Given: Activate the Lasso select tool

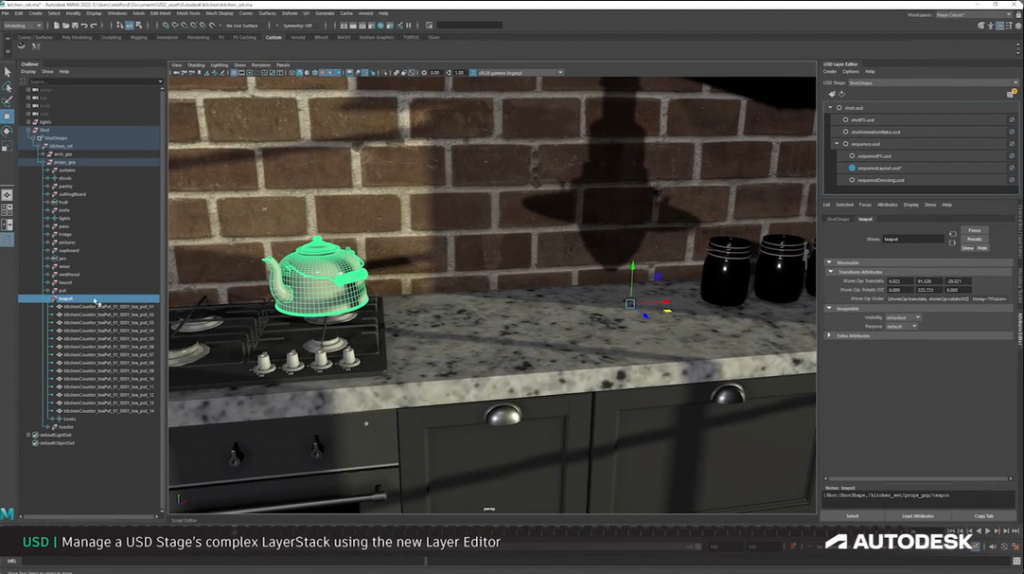Looking at the screenshot, I should [x=7, y=87].
